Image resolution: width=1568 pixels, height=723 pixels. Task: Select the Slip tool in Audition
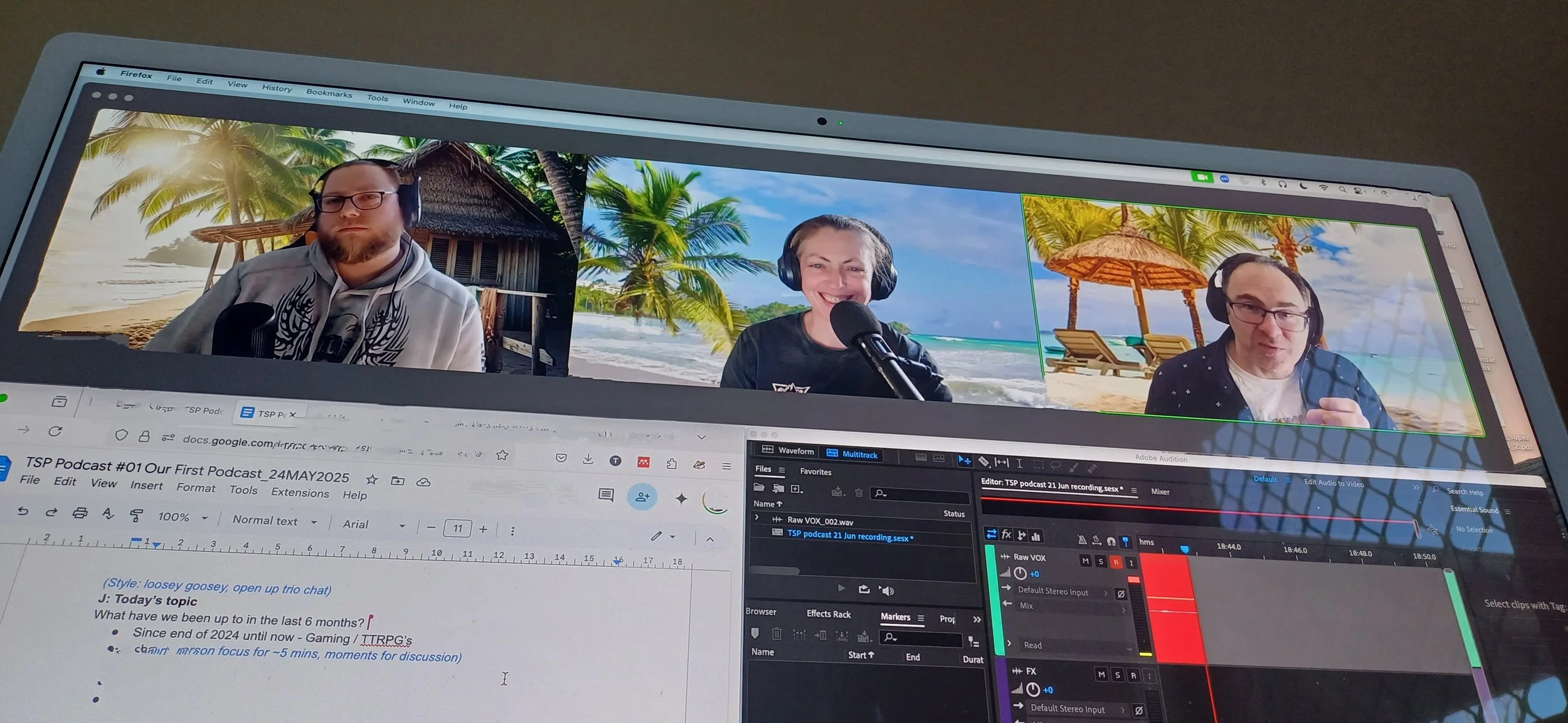coord(1002,462)
